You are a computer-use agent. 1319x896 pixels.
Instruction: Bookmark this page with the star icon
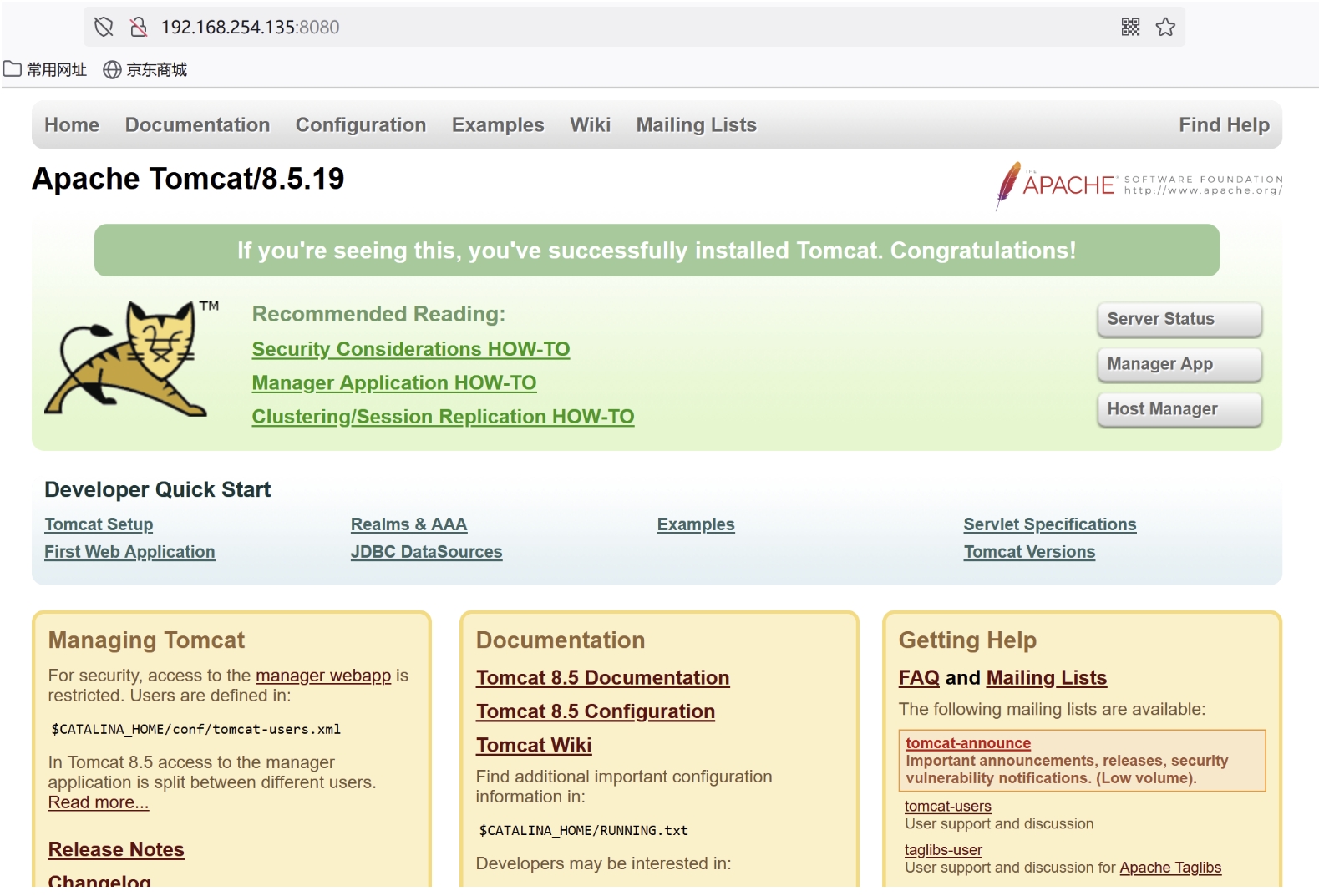(x=1165, y=27)
